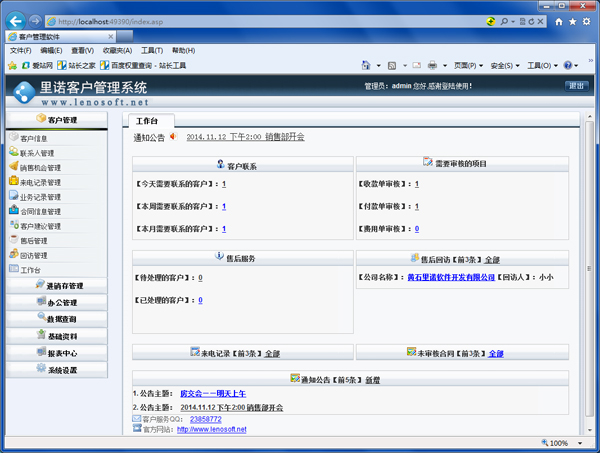
Task: Open the help question mark icon
Action: (568, 65)
